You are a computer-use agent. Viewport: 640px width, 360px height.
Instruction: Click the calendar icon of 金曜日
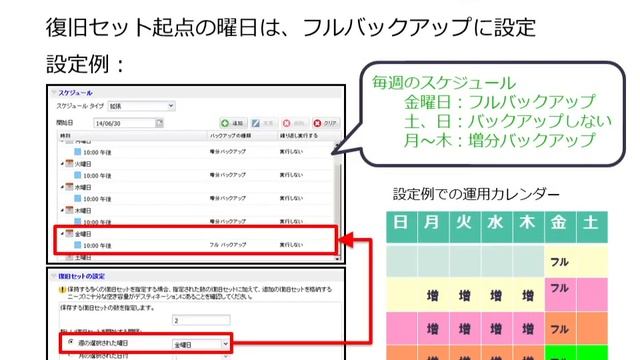pyautogui.click(x=69, y=234)
